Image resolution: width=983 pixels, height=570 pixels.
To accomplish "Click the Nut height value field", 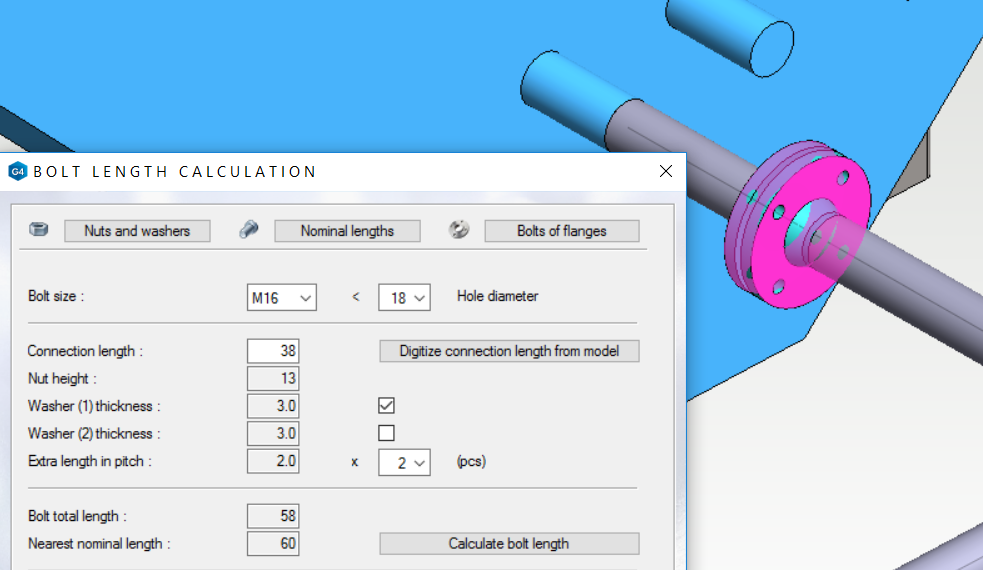I will tap(273, 379).
